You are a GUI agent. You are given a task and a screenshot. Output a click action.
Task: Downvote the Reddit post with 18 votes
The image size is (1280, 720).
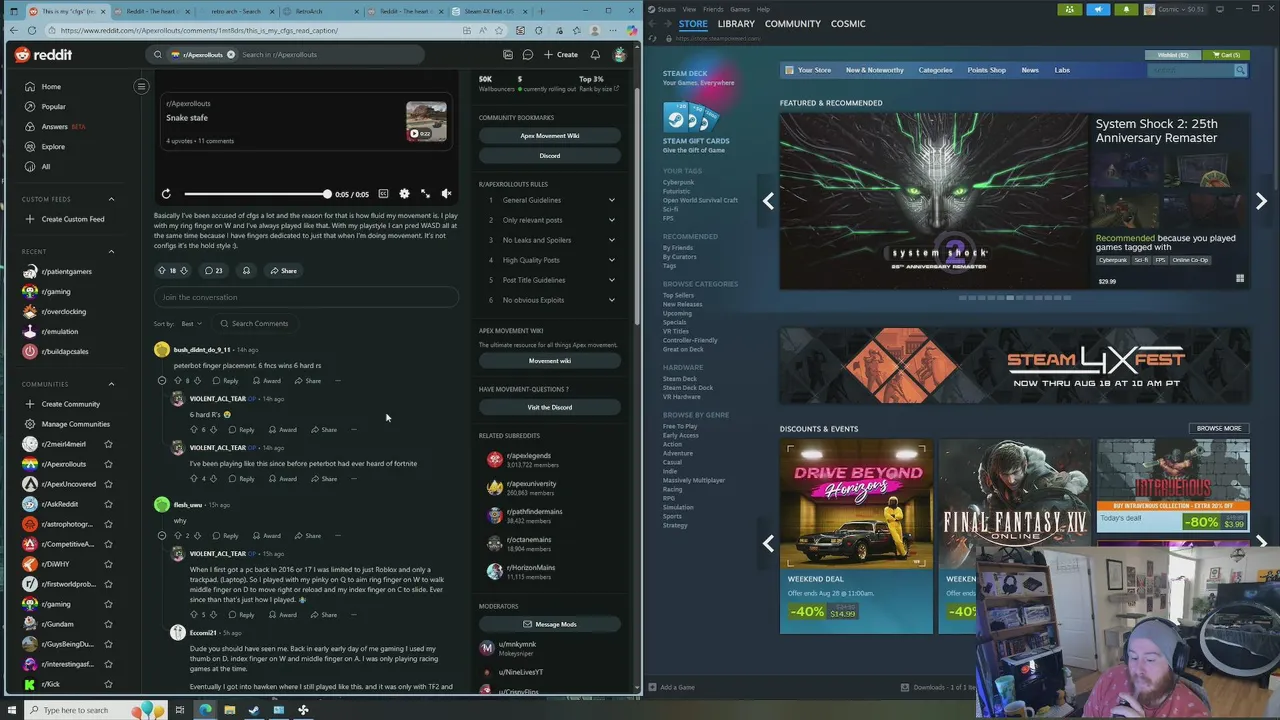point(185,271)
